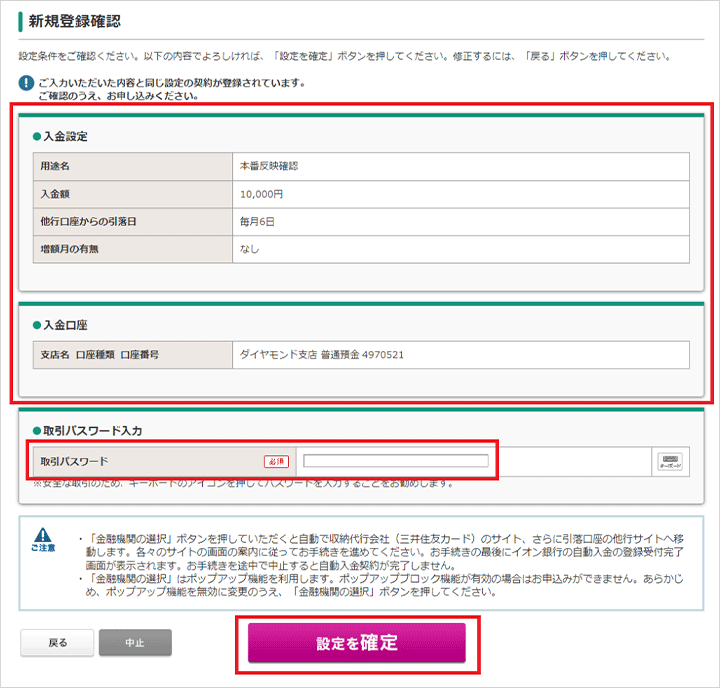Select the 毎月6日 withdrawal date value

257,221
